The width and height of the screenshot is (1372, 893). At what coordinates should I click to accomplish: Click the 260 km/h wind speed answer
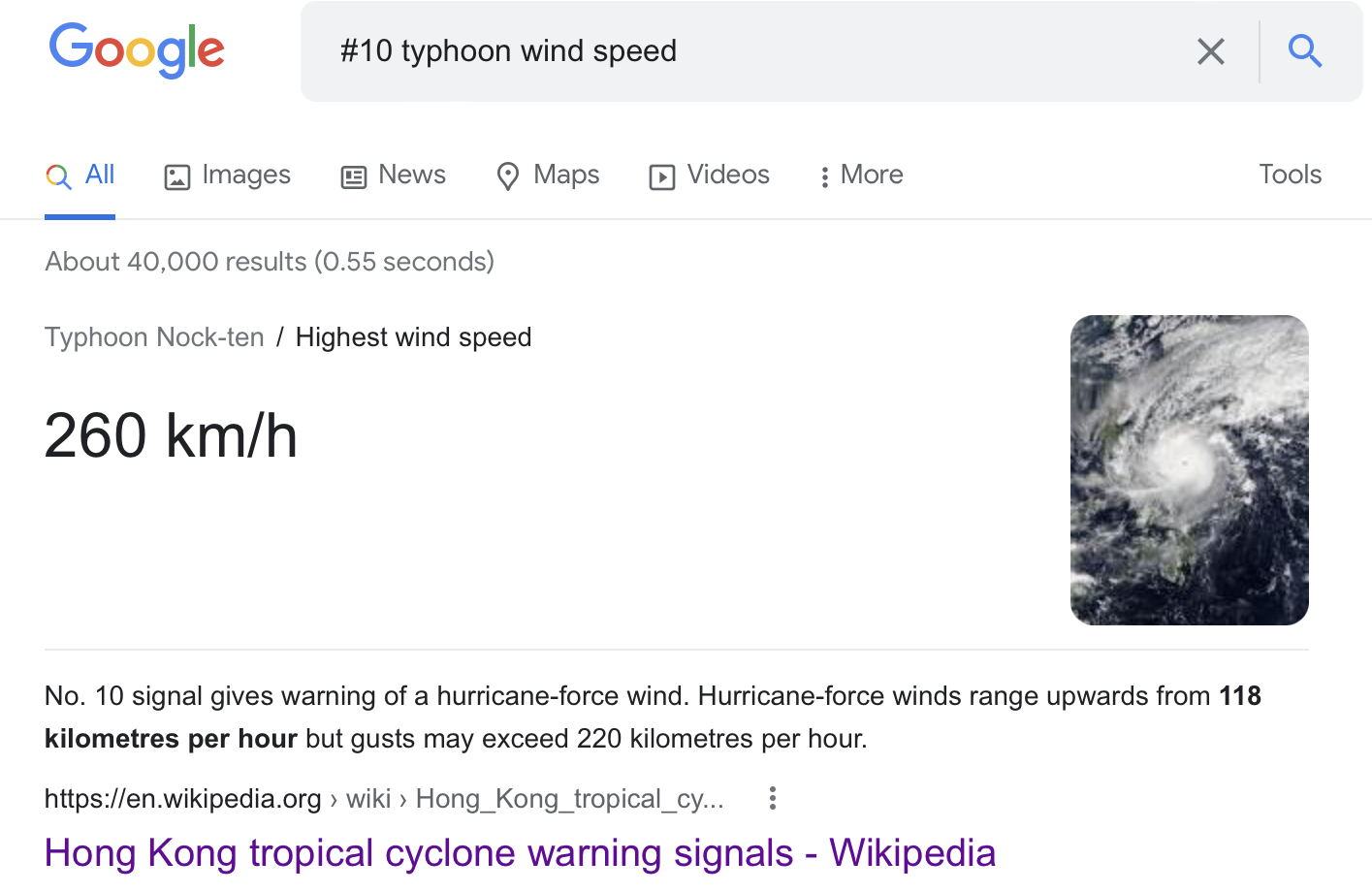[171, 435]
